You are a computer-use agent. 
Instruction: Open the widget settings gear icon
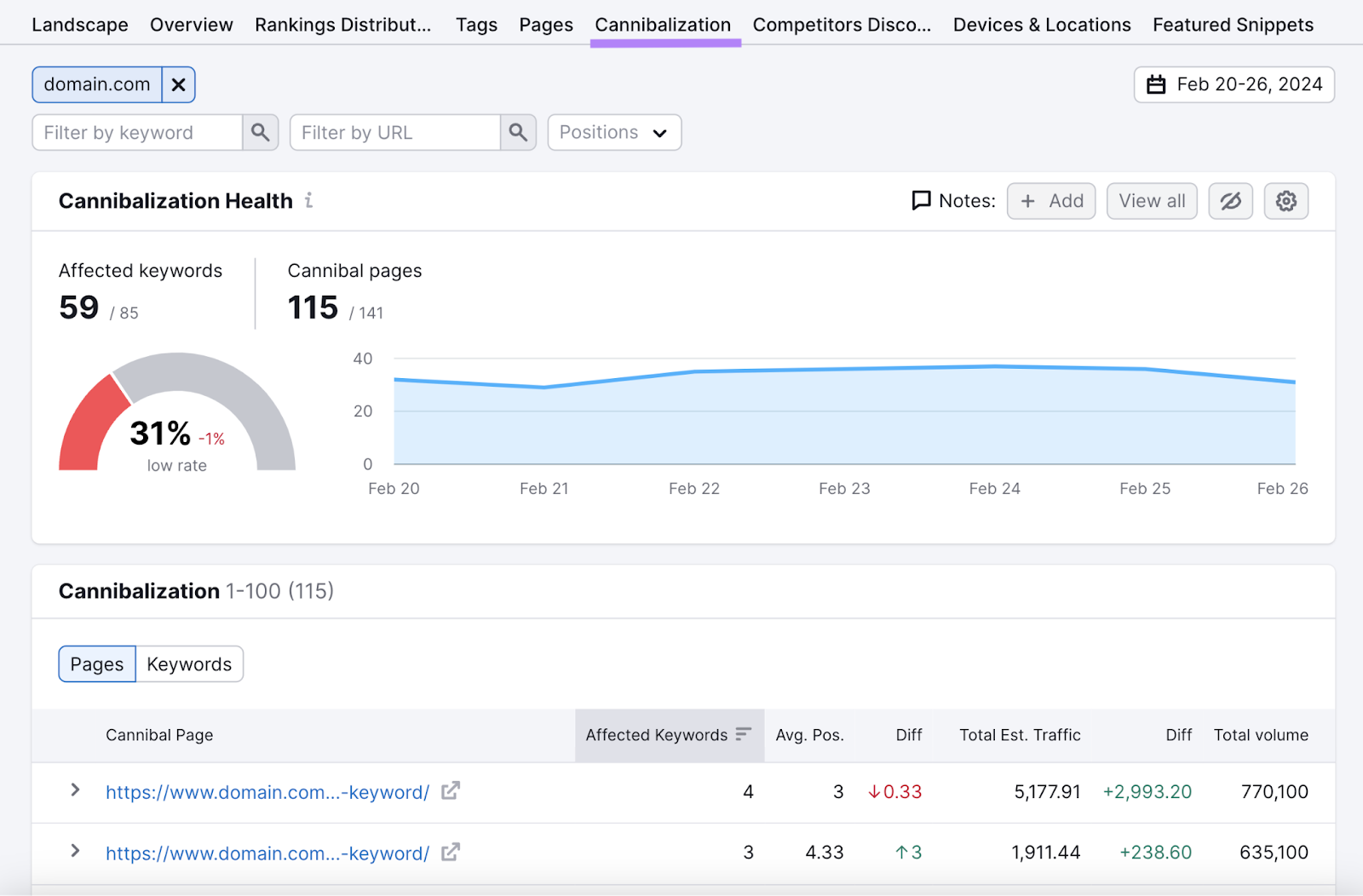[1286, 201]
